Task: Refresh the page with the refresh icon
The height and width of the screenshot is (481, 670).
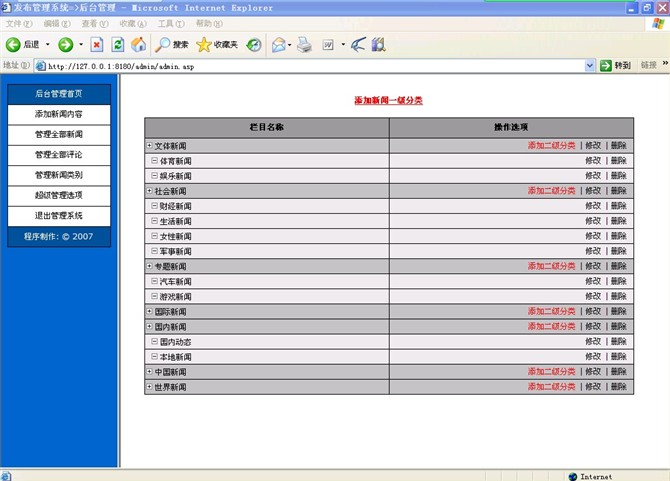Action: click(118, 44)
